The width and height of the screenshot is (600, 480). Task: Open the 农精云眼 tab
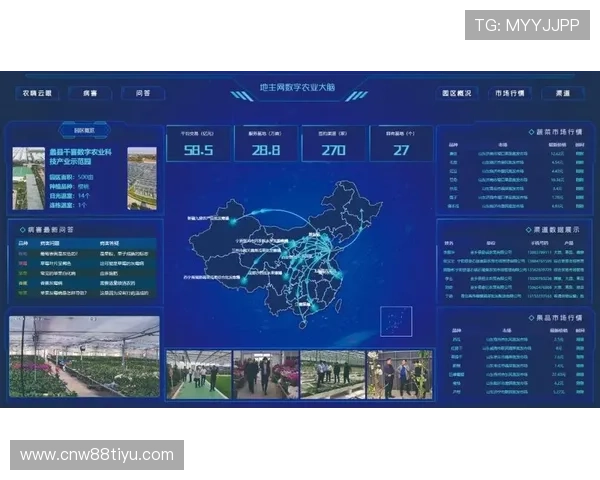(38, 93)
